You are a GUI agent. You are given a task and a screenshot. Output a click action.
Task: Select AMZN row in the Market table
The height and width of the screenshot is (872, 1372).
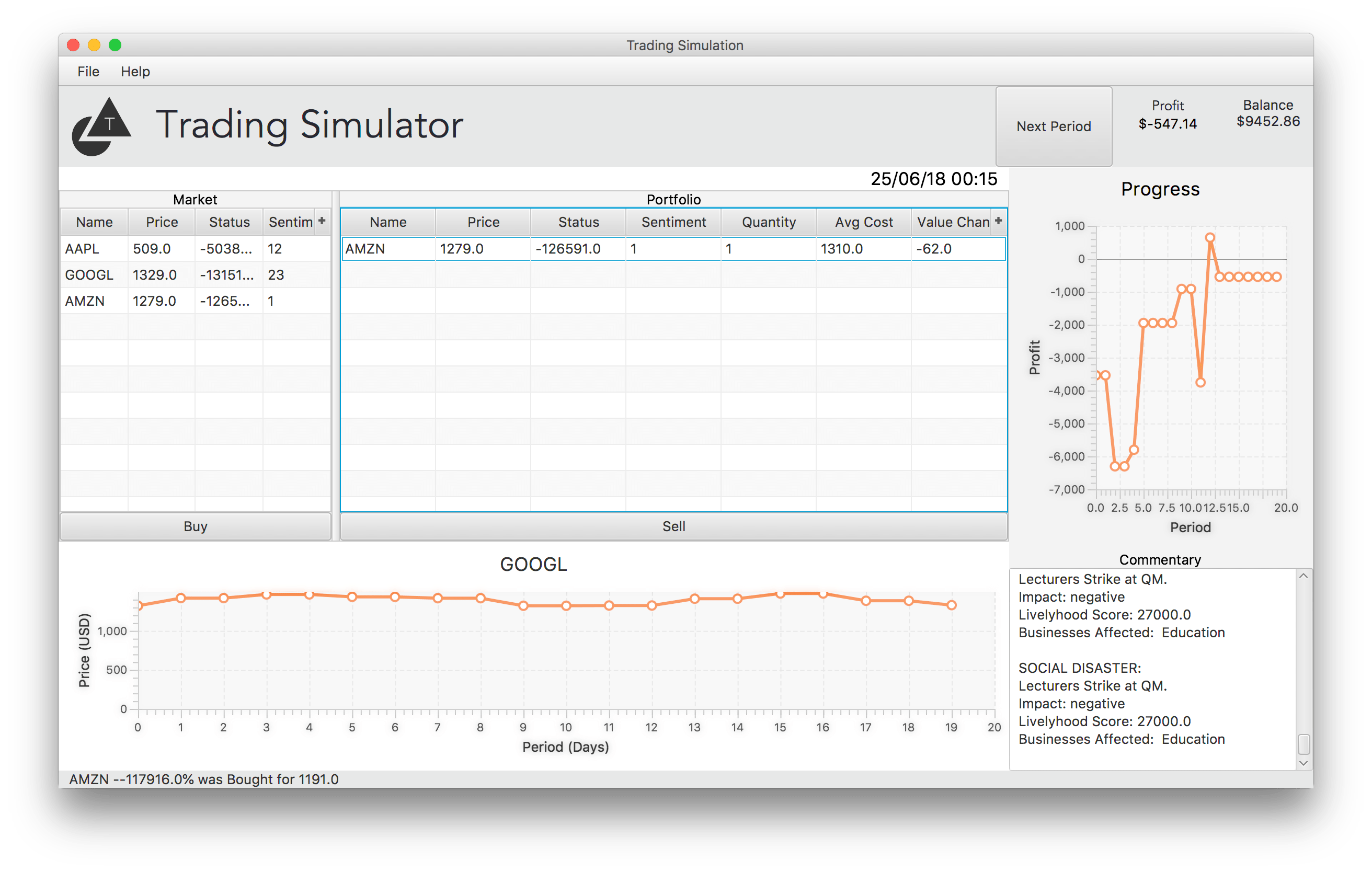point(196,301)
